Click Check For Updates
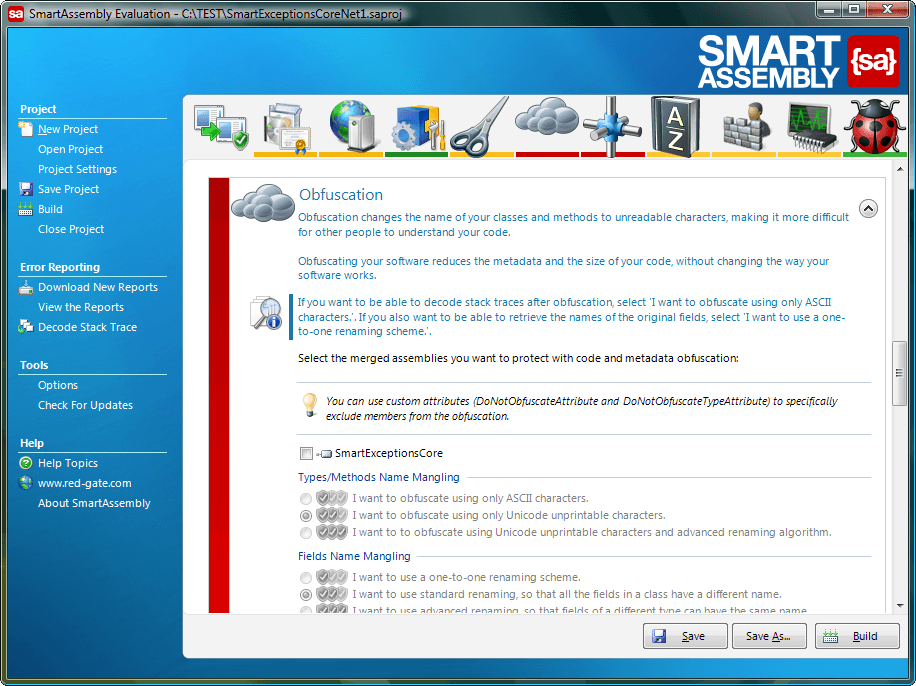The height and width of the screenshot is (686, 916). point(85,405)
